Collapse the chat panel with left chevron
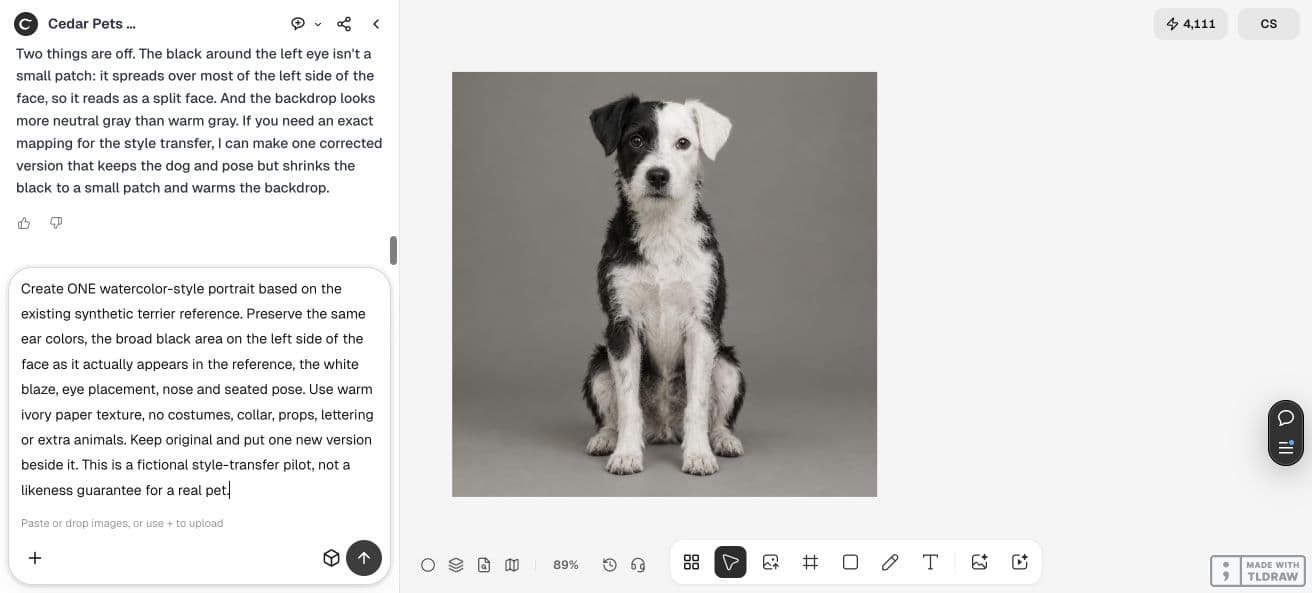Viewport: 1312px width, 593px height. tap(376, 24)
